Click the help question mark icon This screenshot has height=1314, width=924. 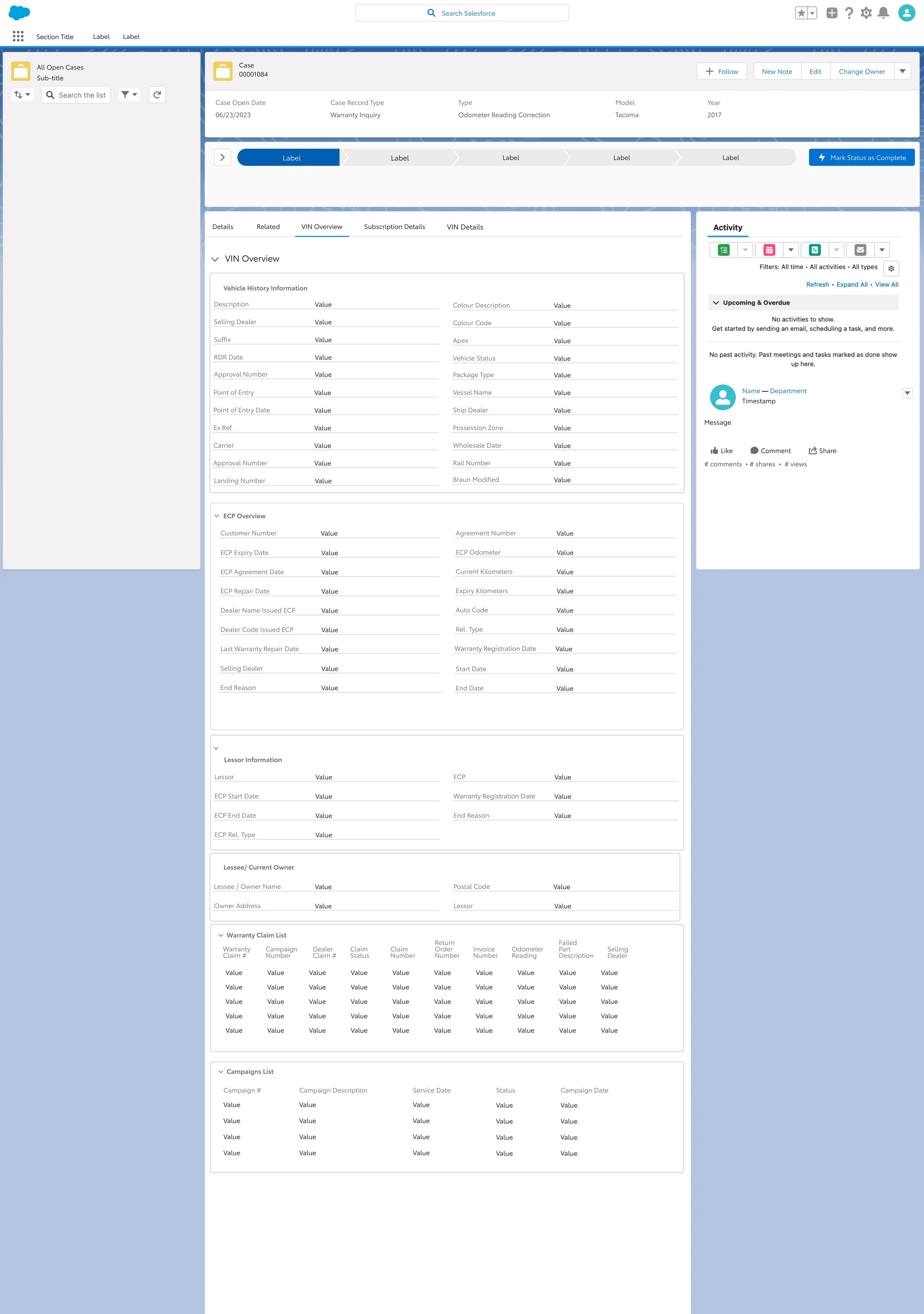coord(849,13)
